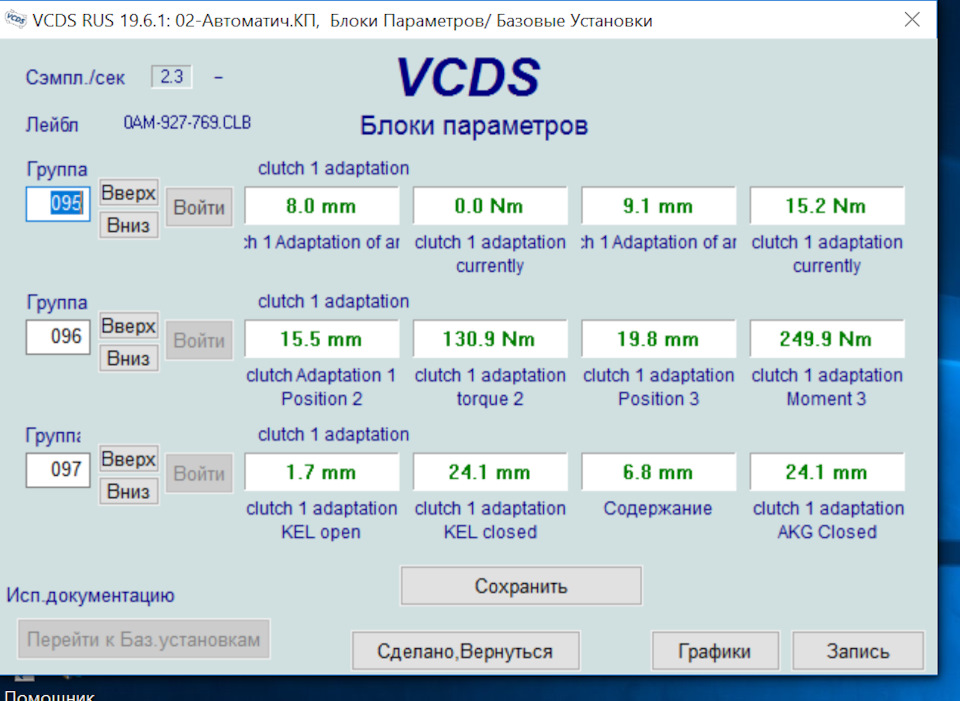Close the VCDS parameter blocks window
The width and height of the screenshot is (960, 701).
pyautogui.click(x=912, y=20)
